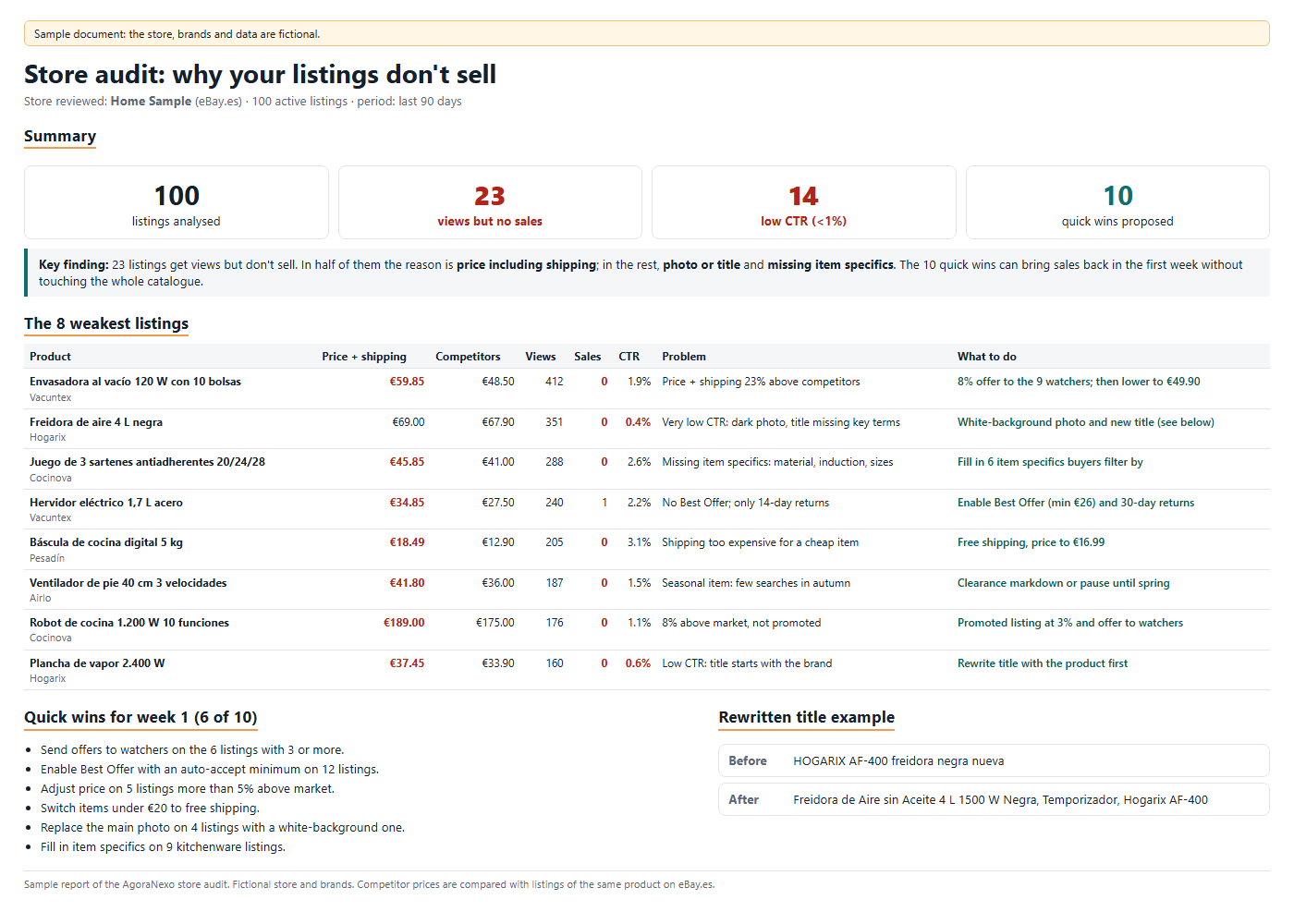
Task: Click the "What to do" column header
Action: tap(987, 357)
